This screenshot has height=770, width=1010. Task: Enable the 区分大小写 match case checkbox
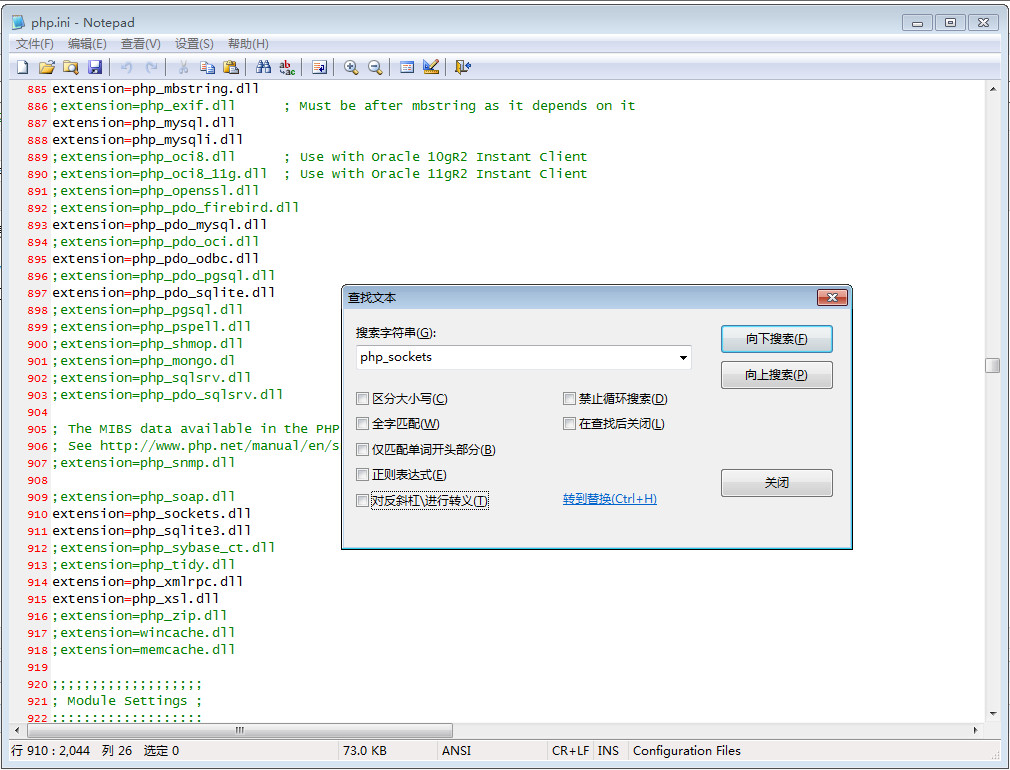click(362, 398)
